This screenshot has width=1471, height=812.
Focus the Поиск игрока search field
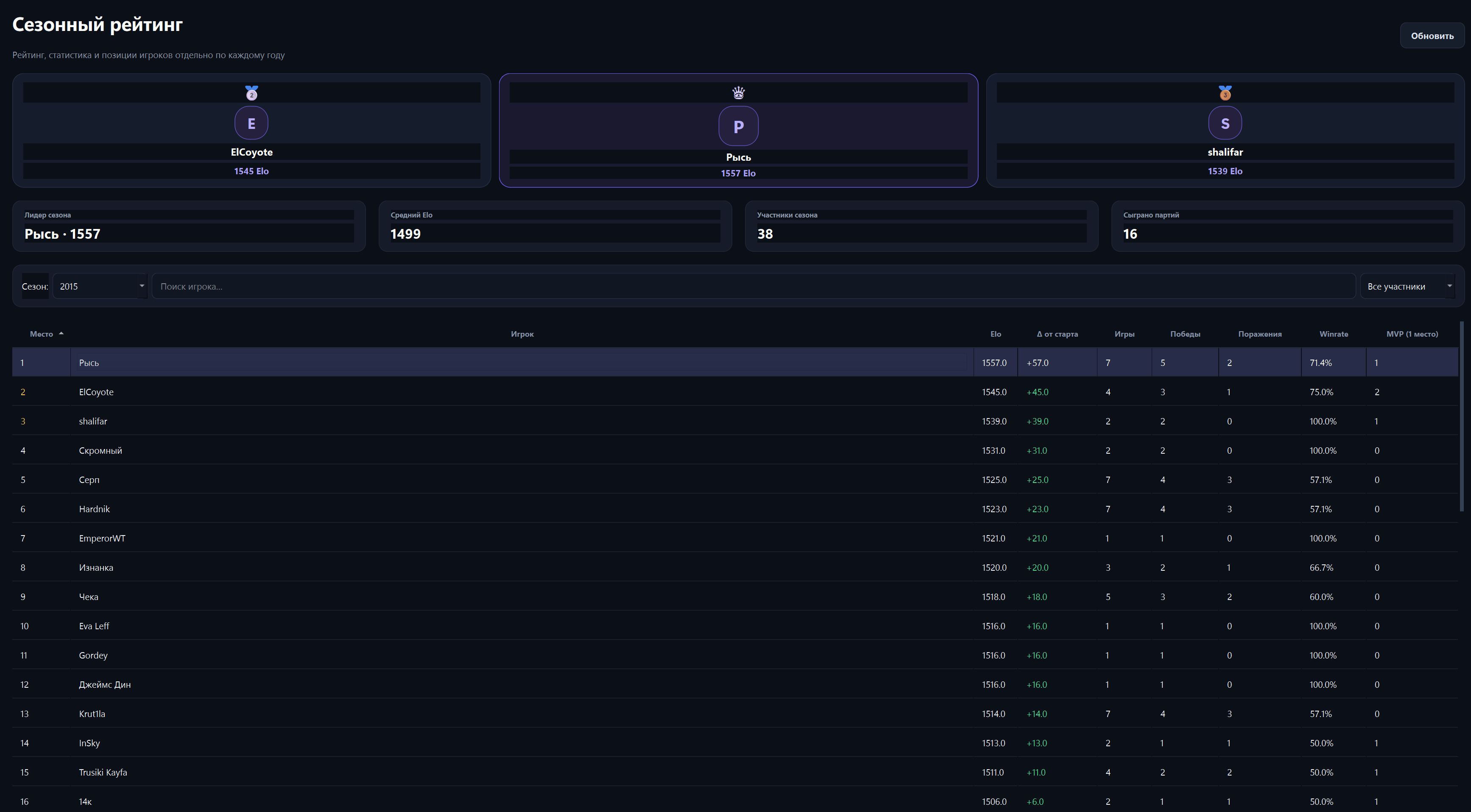[753, 286]
